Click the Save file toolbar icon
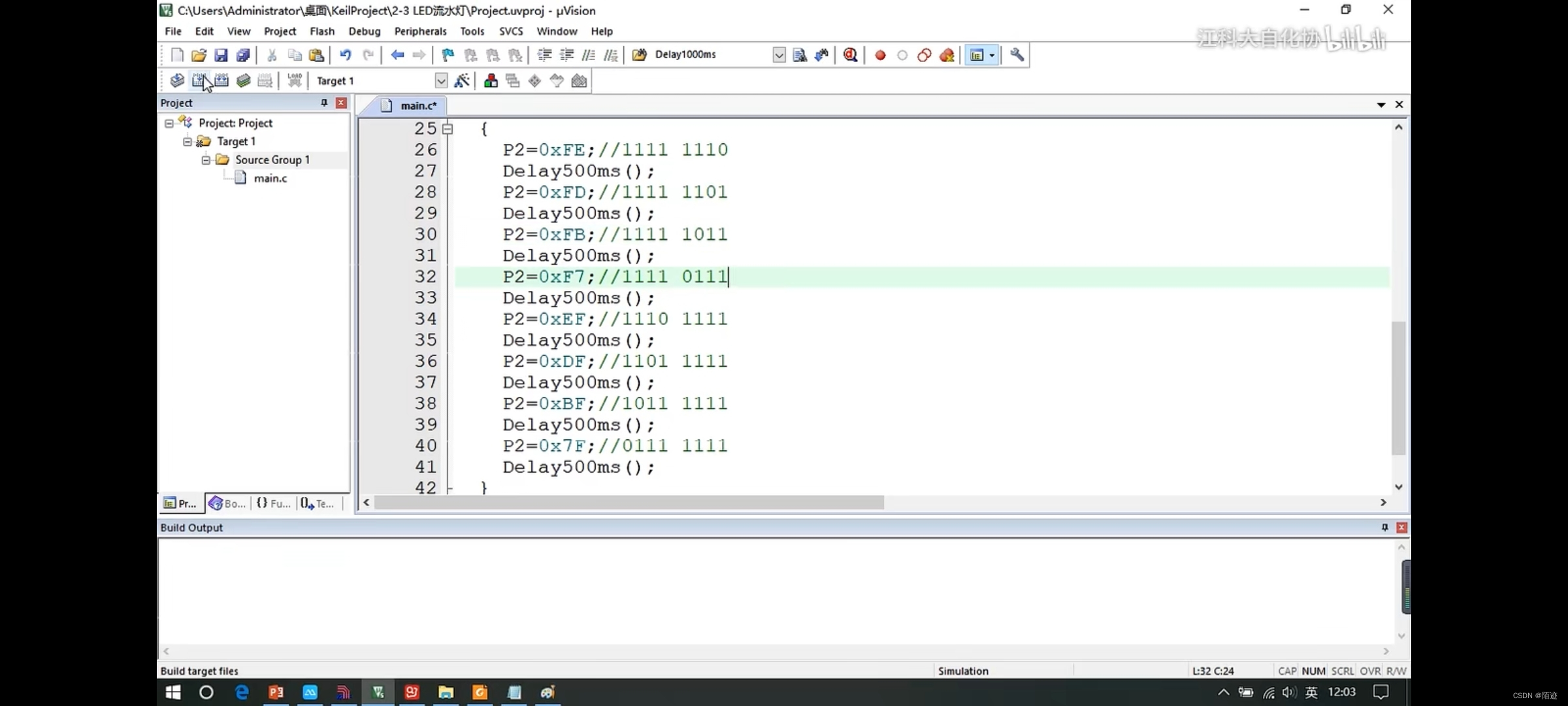The image size is (1568, 706). click(x=221, y=55)
